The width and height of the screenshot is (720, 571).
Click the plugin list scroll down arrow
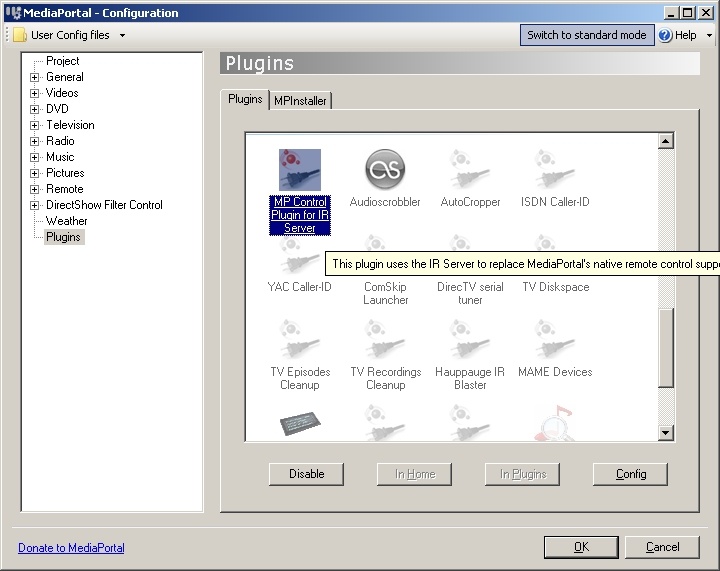[x=666, y=432]
